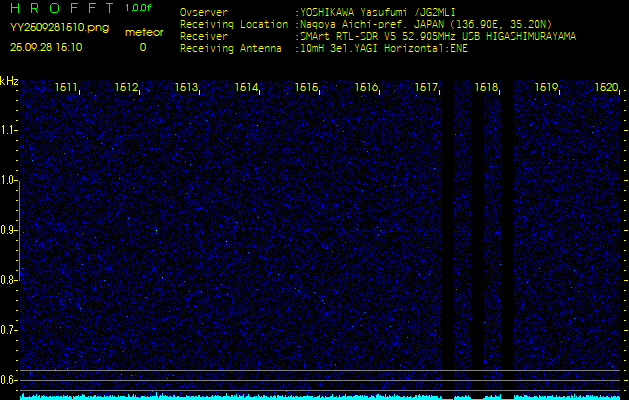Click the date 25.09.28 16:10 label
The image size is (629, 400).
tap(46, 47)
